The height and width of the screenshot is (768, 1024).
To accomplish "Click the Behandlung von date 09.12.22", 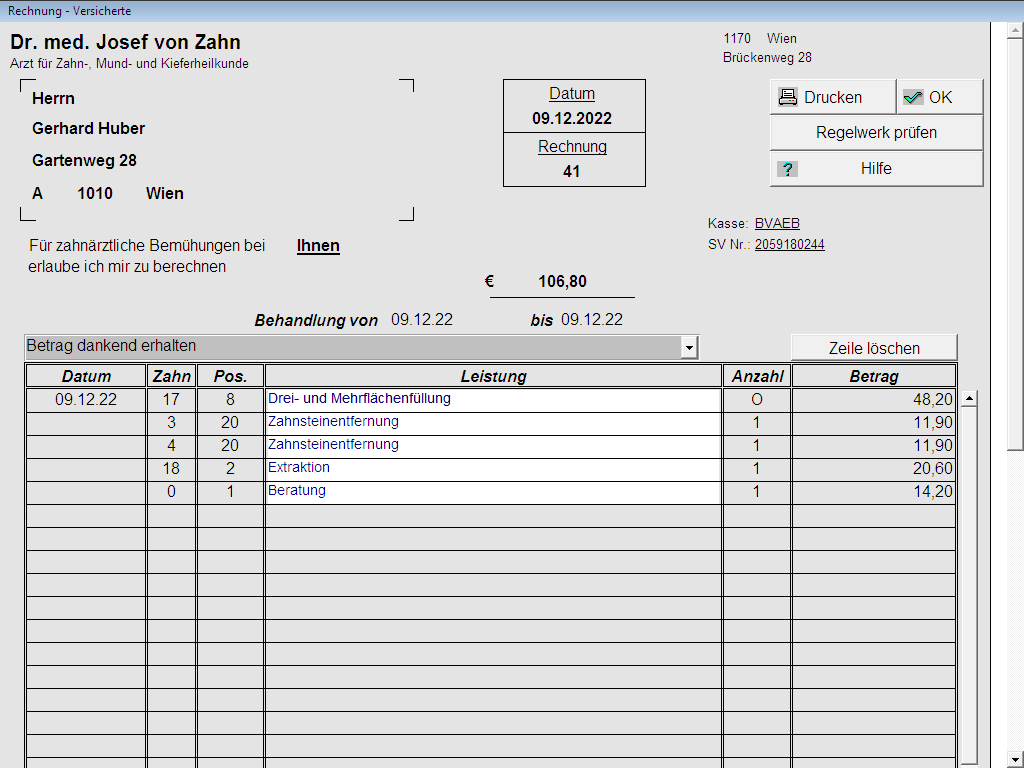I will click(421, 320).
